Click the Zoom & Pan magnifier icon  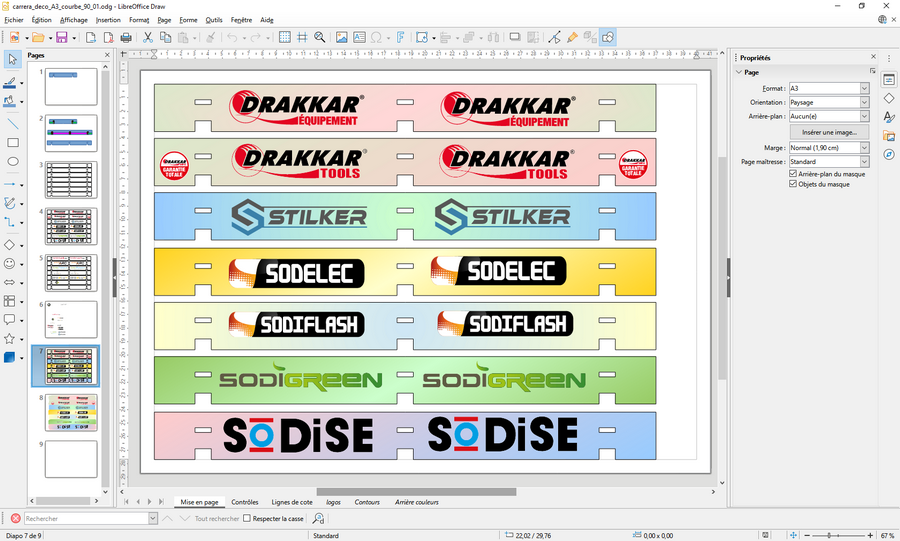320,38
